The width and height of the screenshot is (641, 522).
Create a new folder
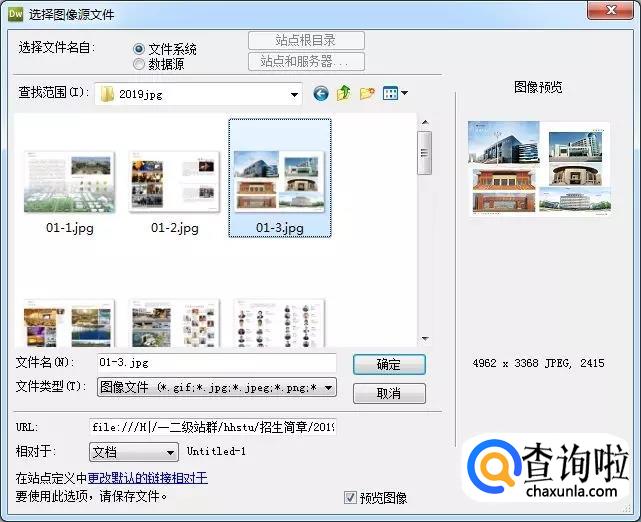coord(367,94)
